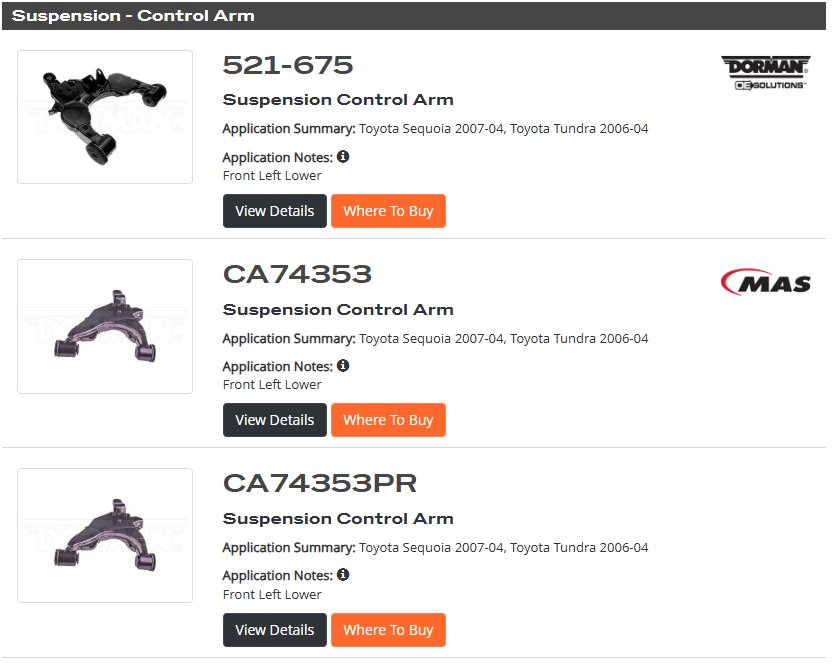832x666 pixels.
Task: Select the CA74353 control arm product image
Action: [x=105, y=326]
